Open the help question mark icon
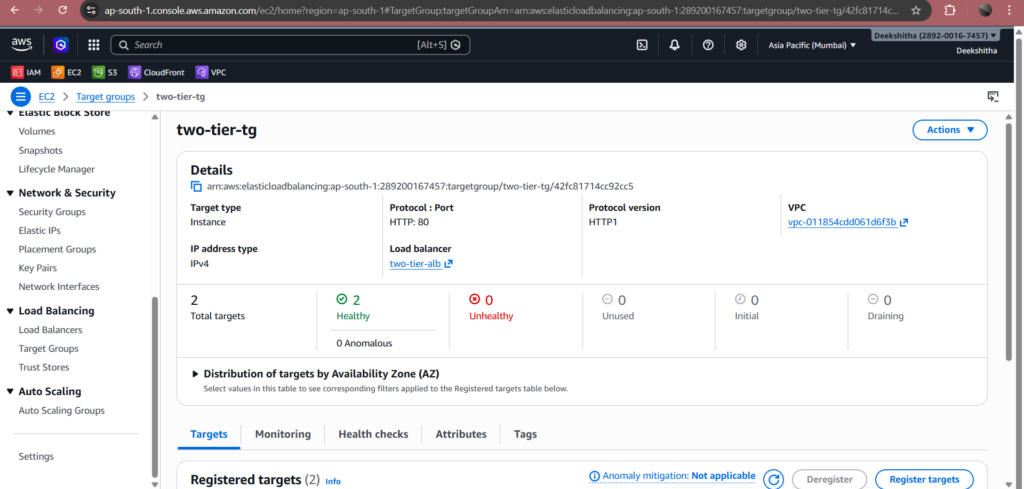This screenshot has width=1024, height=489. click(708, 45)
